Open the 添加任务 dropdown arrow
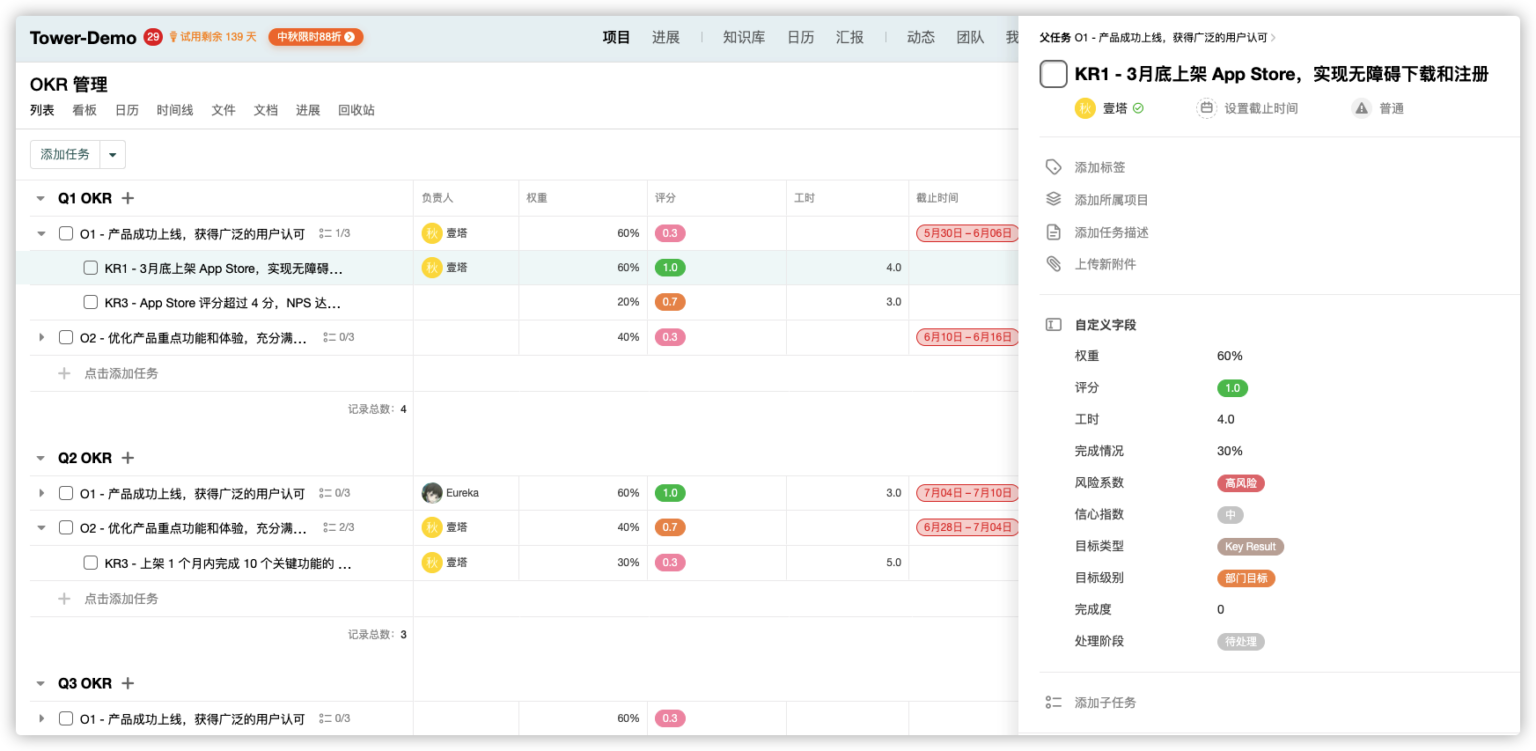This screenshot has height=751, width=1536. 112,154
